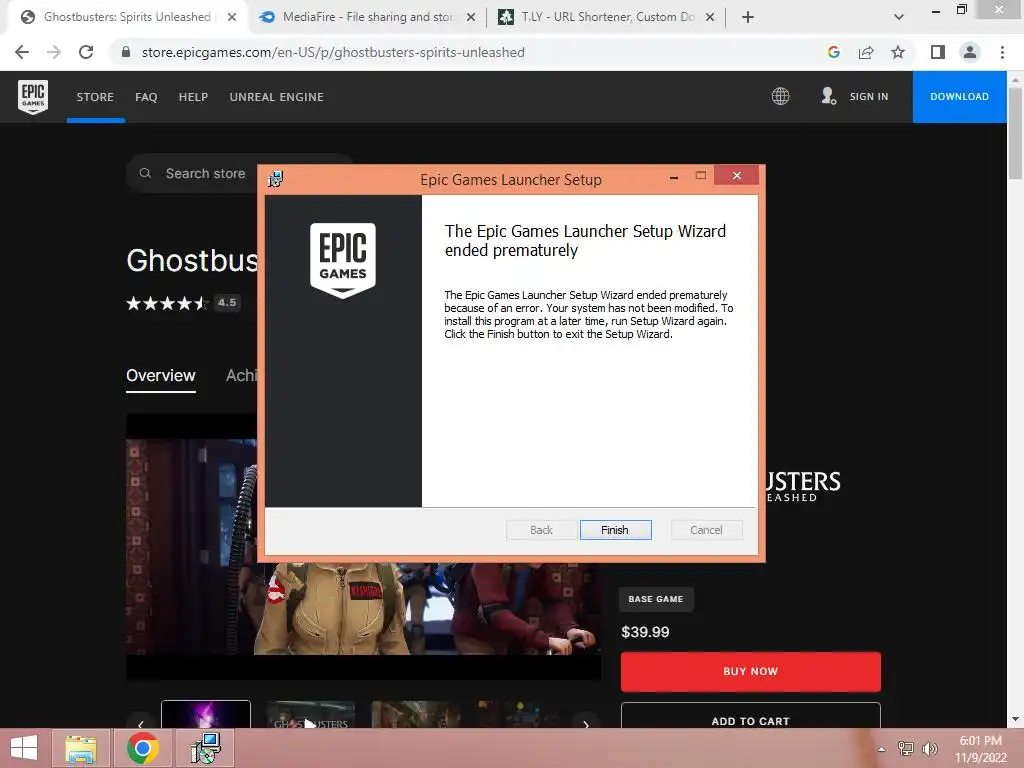Image resolution: width=1024 pixels, height=768 pixels.
Task: Open the HELP menu item
Action: pyautogui.click(x=193, y=97)
